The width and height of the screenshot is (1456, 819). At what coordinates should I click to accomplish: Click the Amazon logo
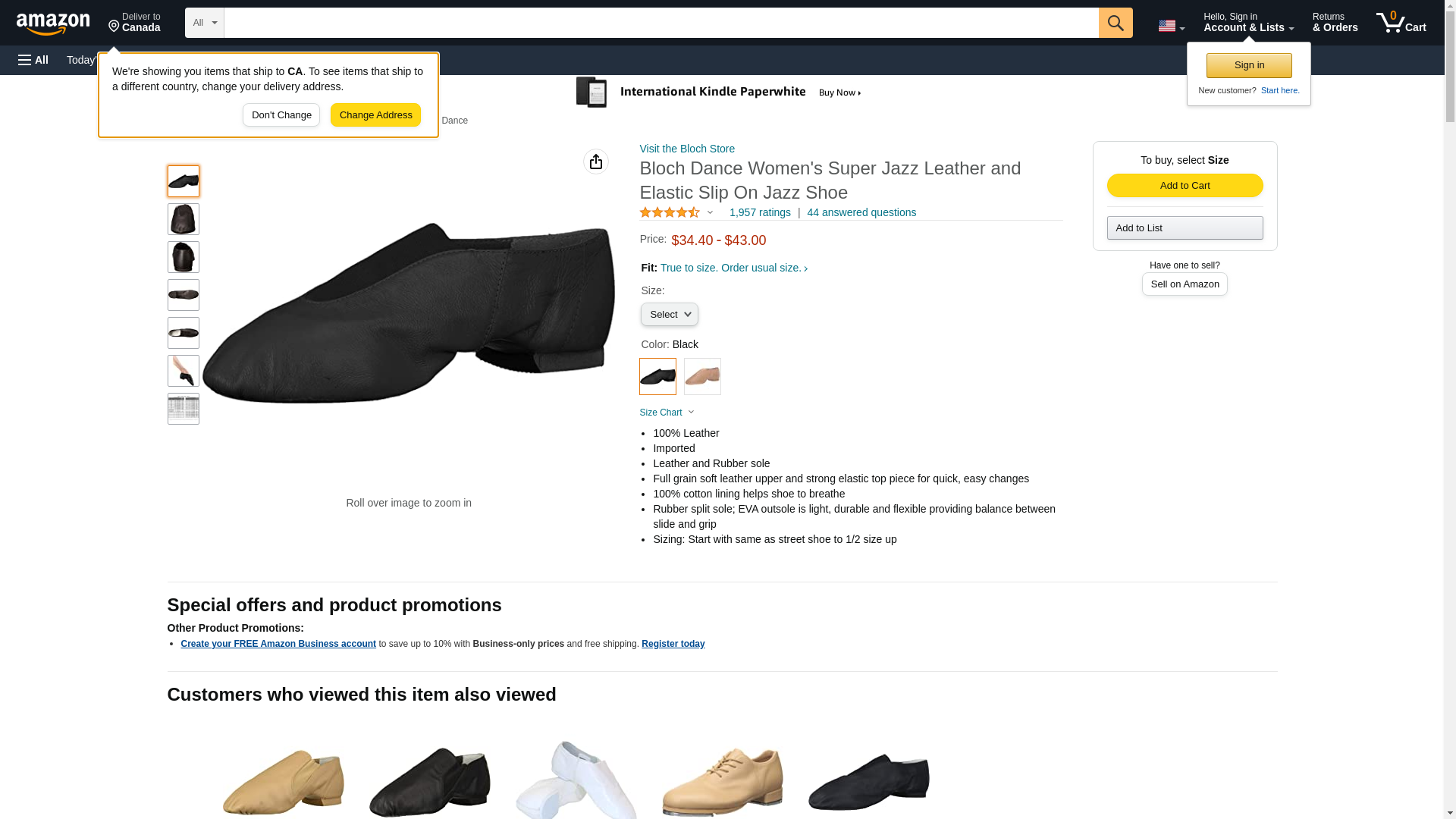[53, 24]
